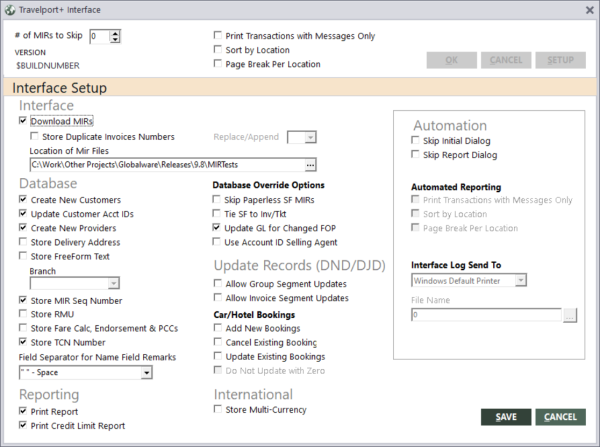Click Automated Reporting Sort by Location checkbox
Viewport: 600px width, 447px height.
(x=415, y=214)
